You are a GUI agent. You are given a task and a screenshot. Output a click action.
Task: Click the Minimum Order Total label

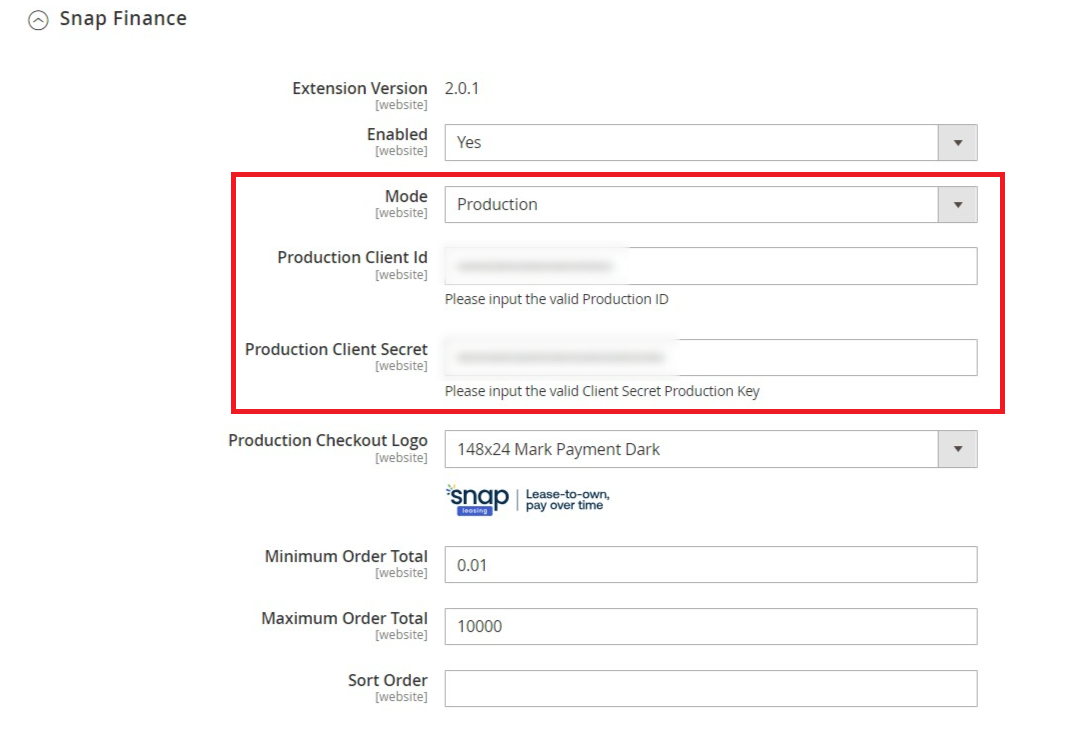coord(346,556)
